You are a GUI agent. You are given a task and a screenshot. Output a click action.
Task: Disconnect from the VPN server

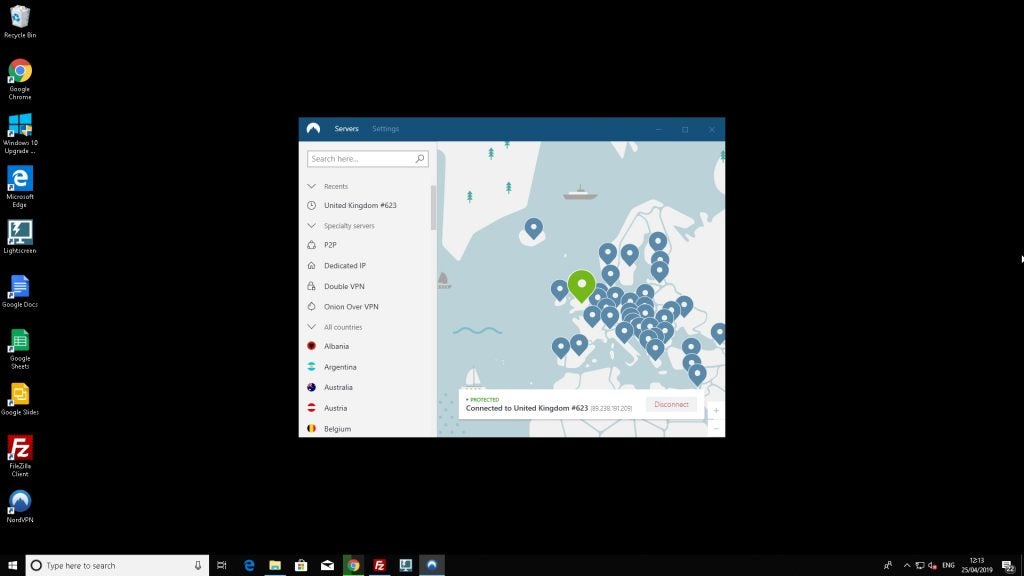[x=671, y=404]
